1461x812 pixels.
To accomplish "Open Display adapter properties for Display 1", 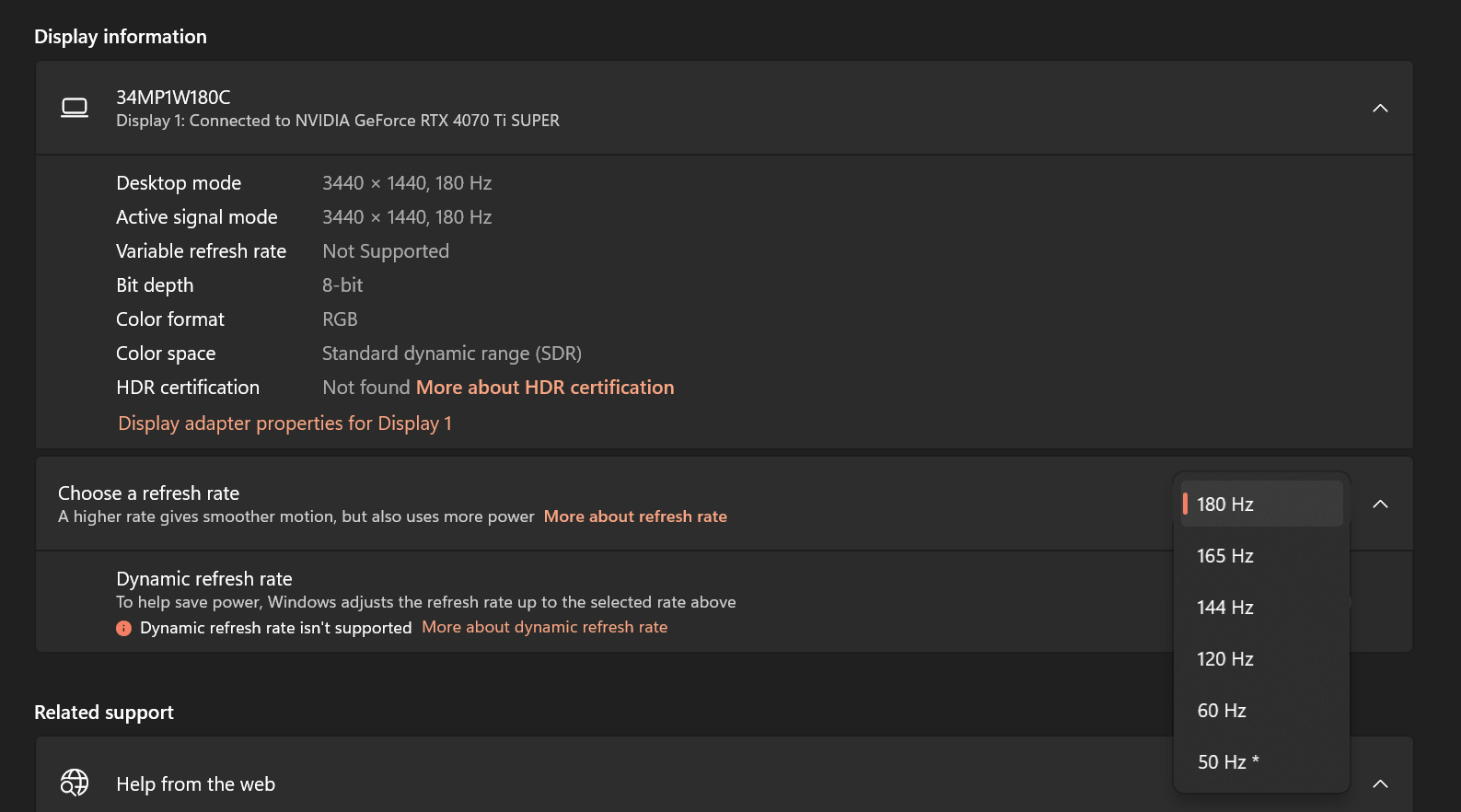I will (x=284, y=423).
